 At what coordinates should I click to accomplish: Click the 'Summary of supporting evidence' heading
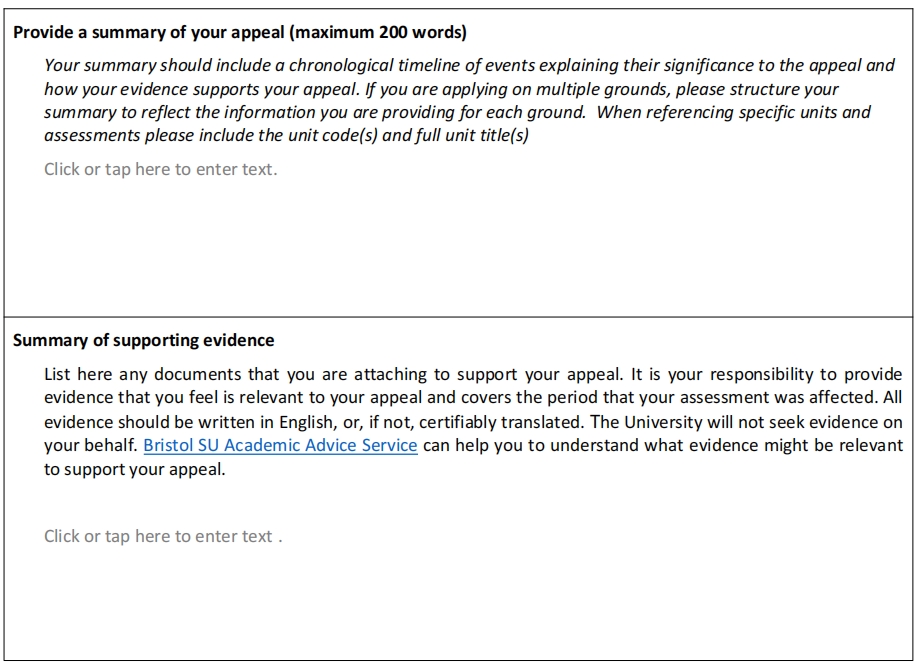(x=143, y=340)
